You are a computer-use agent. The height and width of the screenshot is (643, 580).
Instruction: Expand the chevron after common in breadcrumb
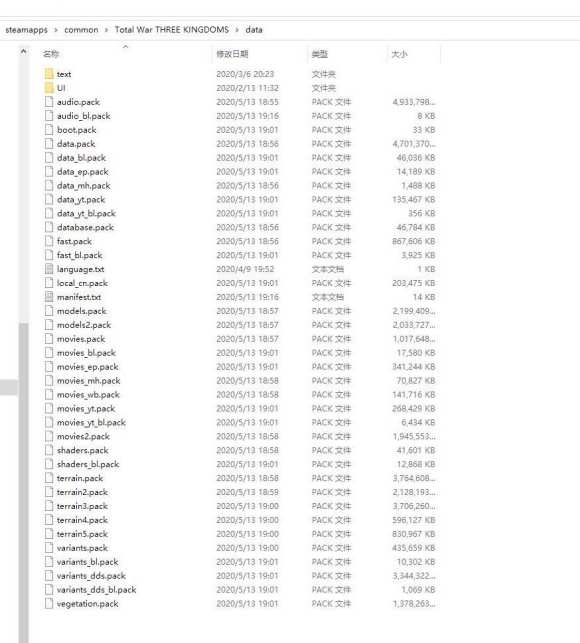(x=107, y=30)
